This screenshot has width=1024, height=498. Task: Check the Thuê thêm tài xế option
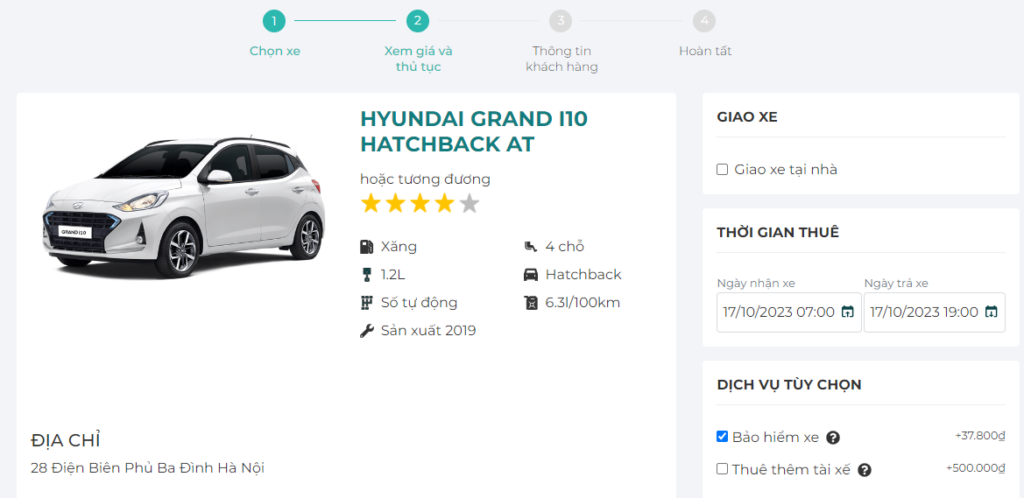point(723,469)
